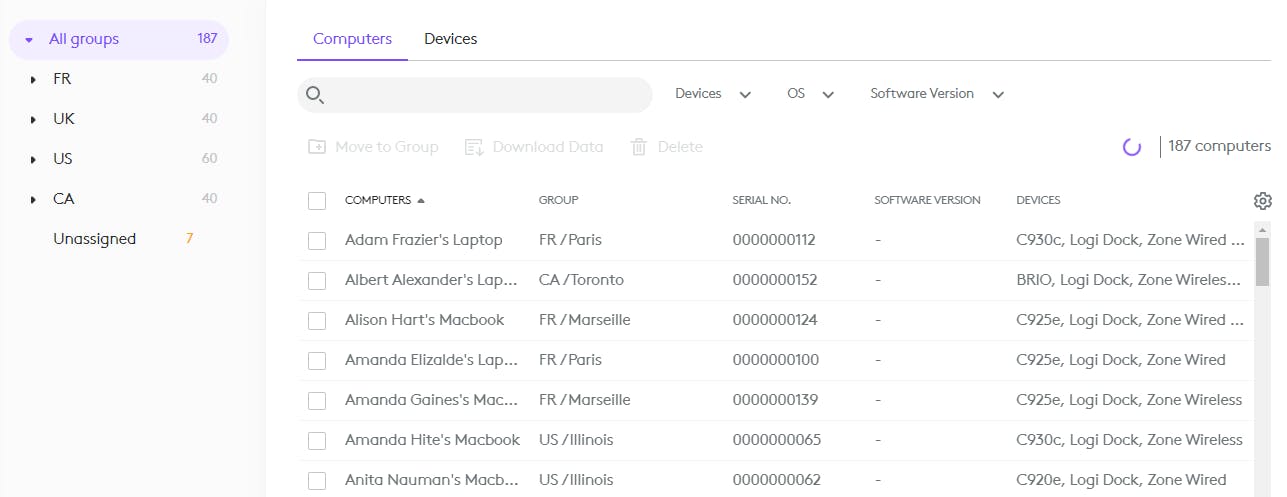1287x497 pixels.
Task: Tick the select-all computers checkbox
Action: tap(317, 201)
